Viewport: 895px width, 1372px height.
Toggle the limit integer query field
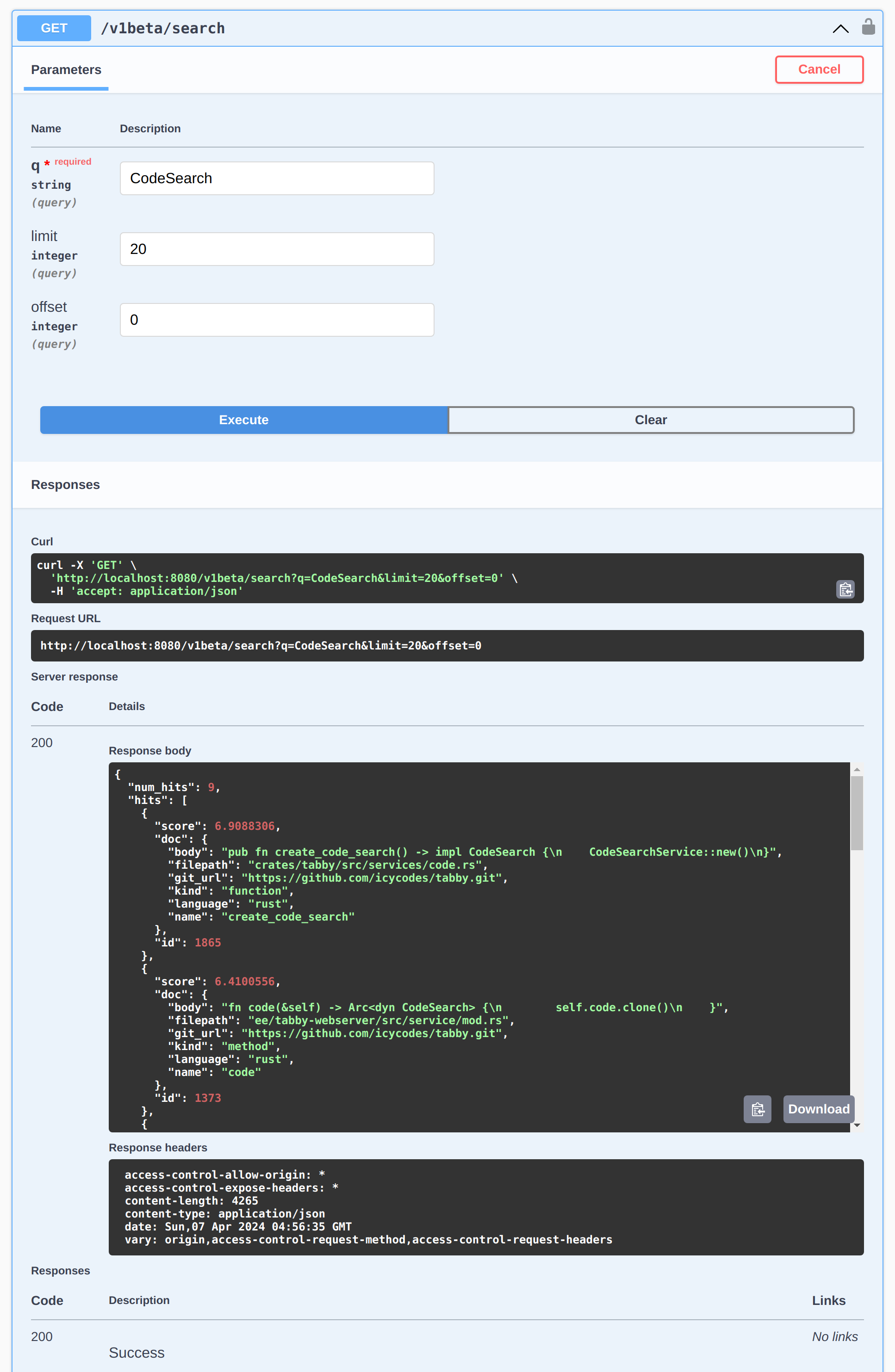pyautogui.click(x=276, y=249)
